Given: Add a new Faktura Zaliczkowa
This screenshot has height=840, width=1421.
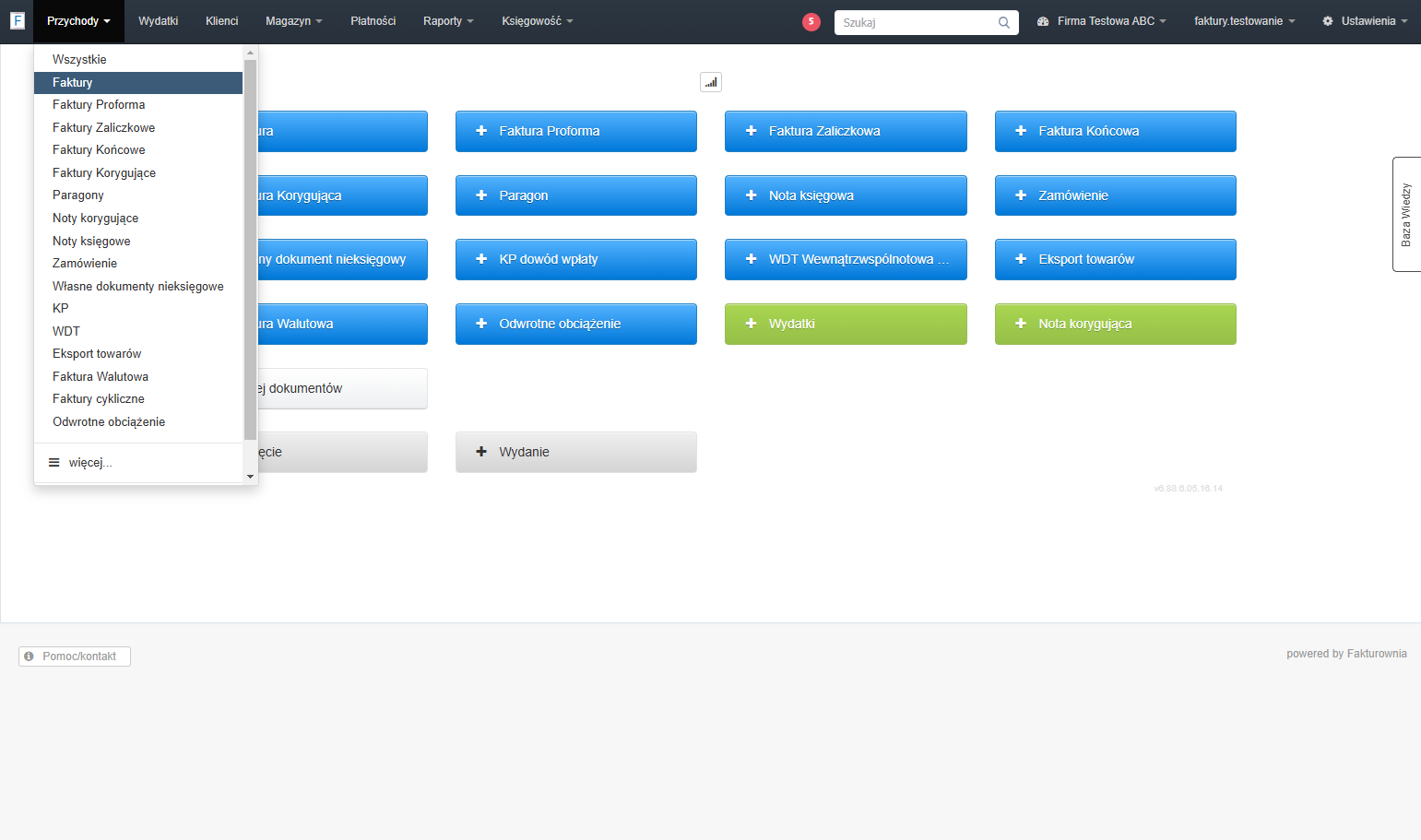Looking at the screenshot, I should [846, 131].
